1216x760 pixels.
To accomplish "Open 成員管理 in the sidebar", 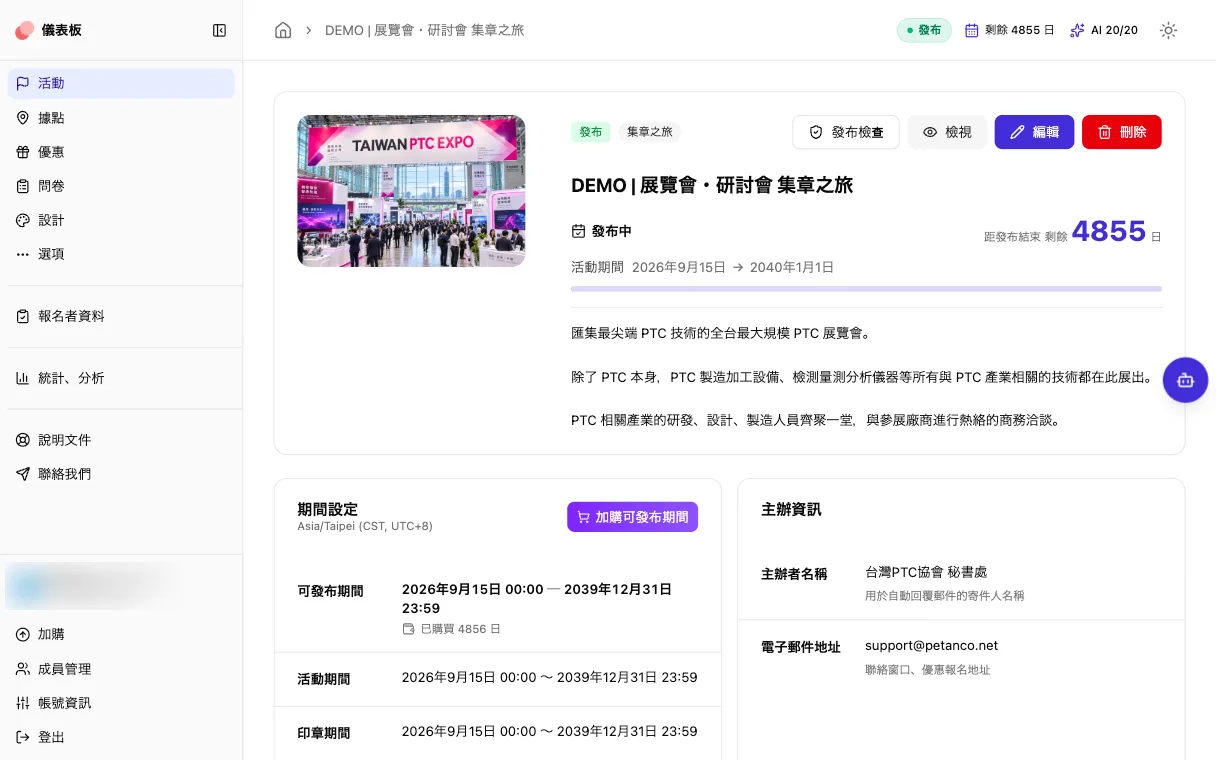I will 121,669.
